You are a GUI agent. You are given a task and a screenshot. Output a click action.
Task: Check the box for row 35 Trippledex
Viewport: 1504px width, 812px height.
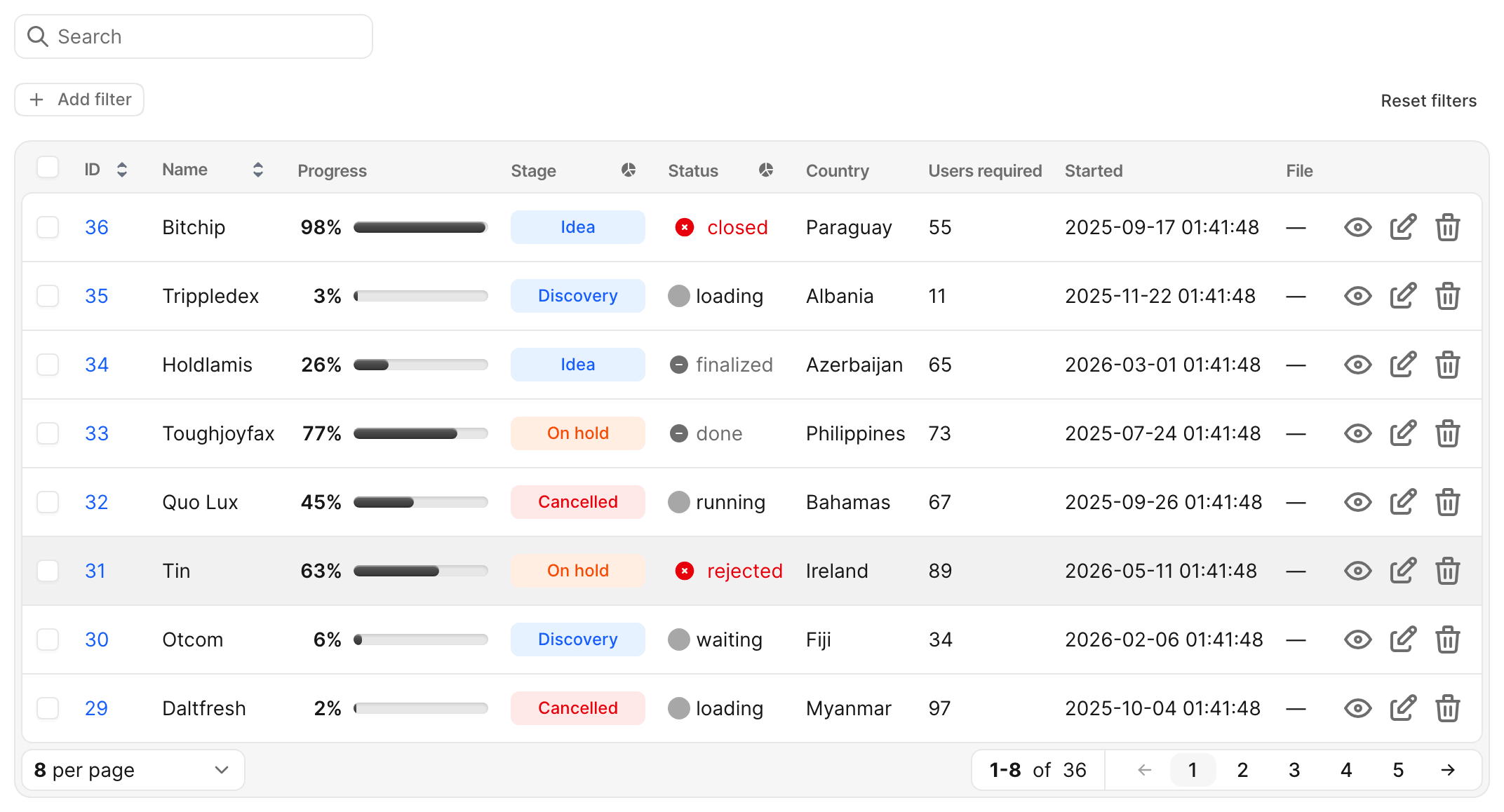coord(48,296)
